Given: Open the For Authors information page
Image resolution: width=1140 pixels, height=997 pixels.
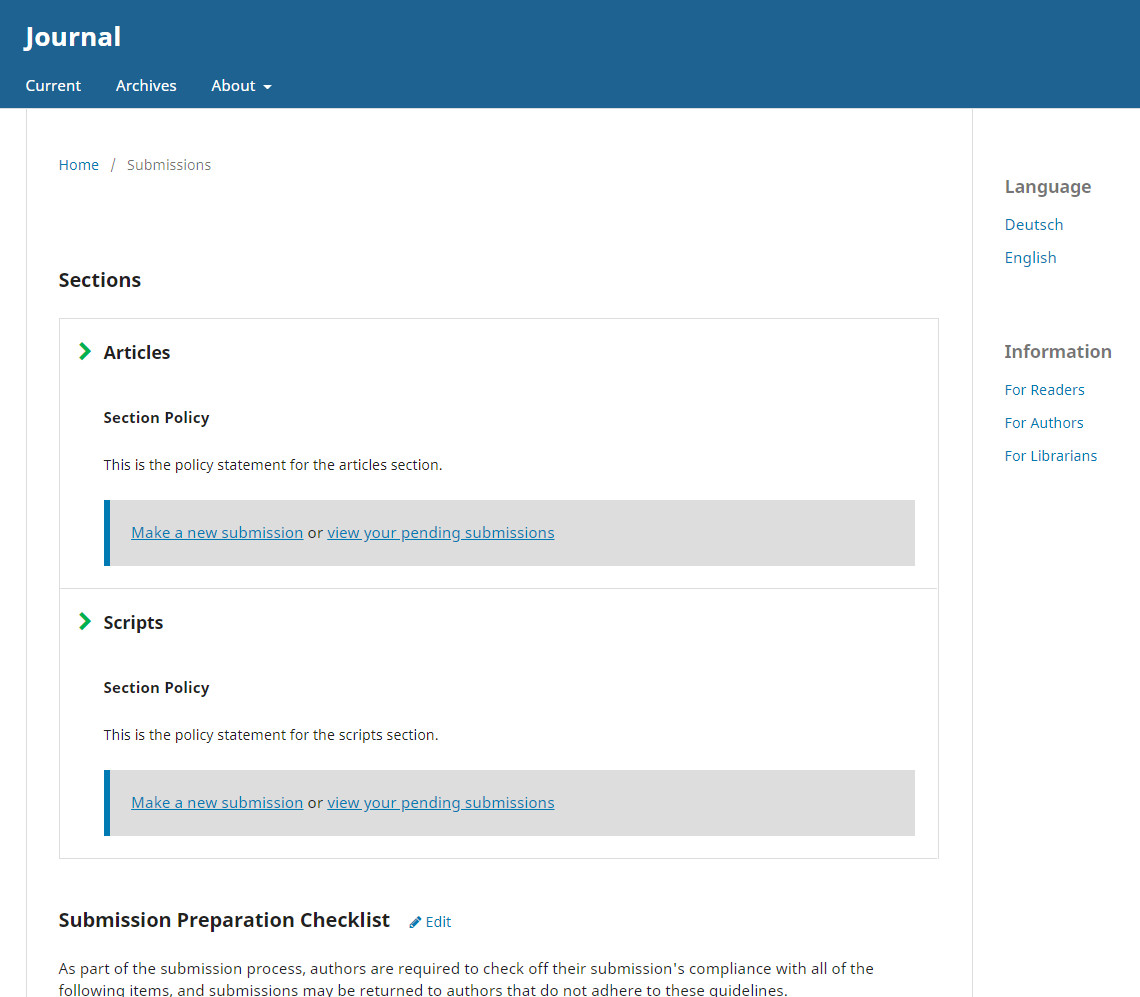Looking at the screenshot, I should pos(1044,423).
